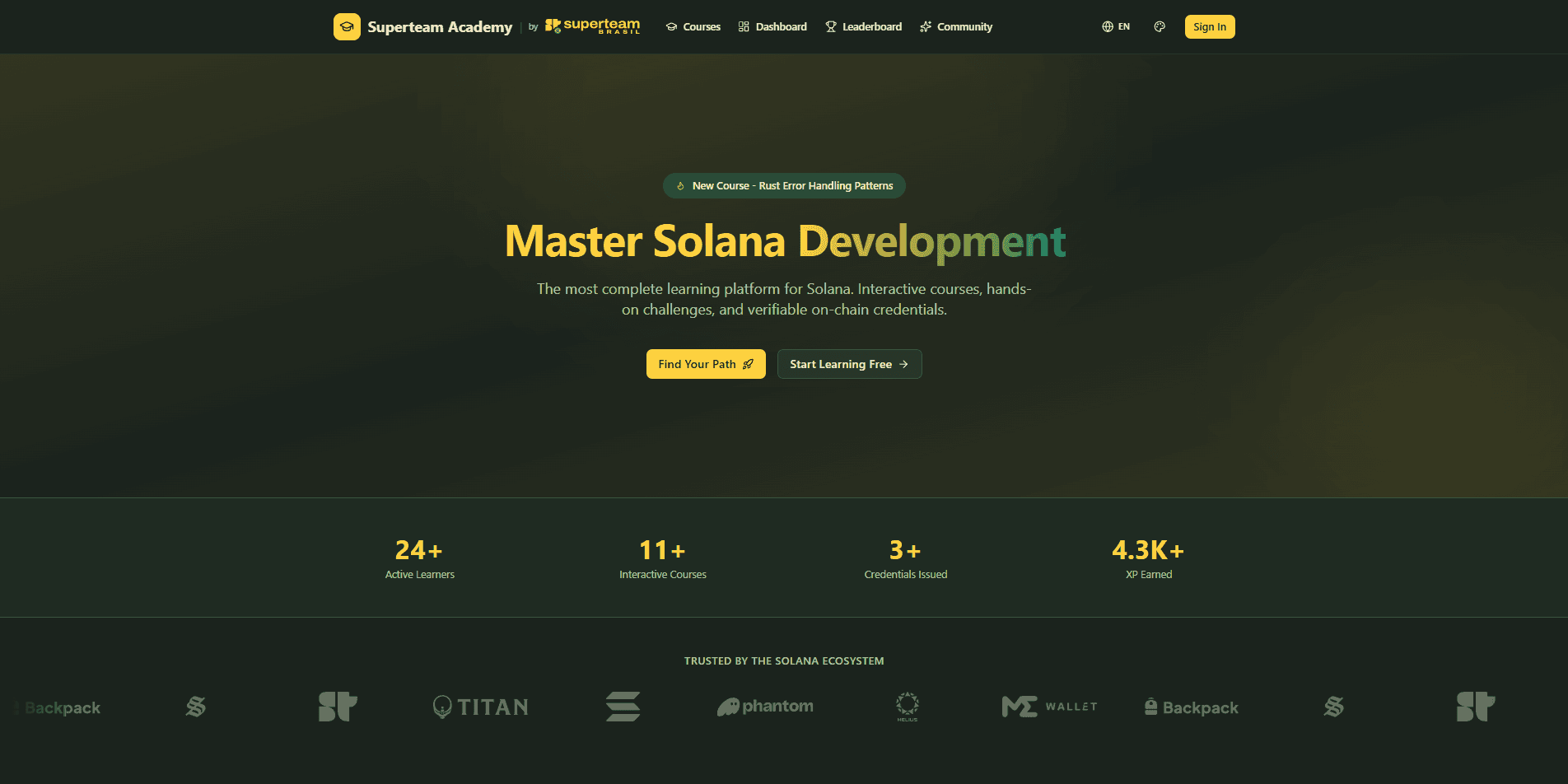The height and width of the screenshot is (784, 1568).
Task: Click the ME Wallet logo
Action: (x=1049, y=707)
